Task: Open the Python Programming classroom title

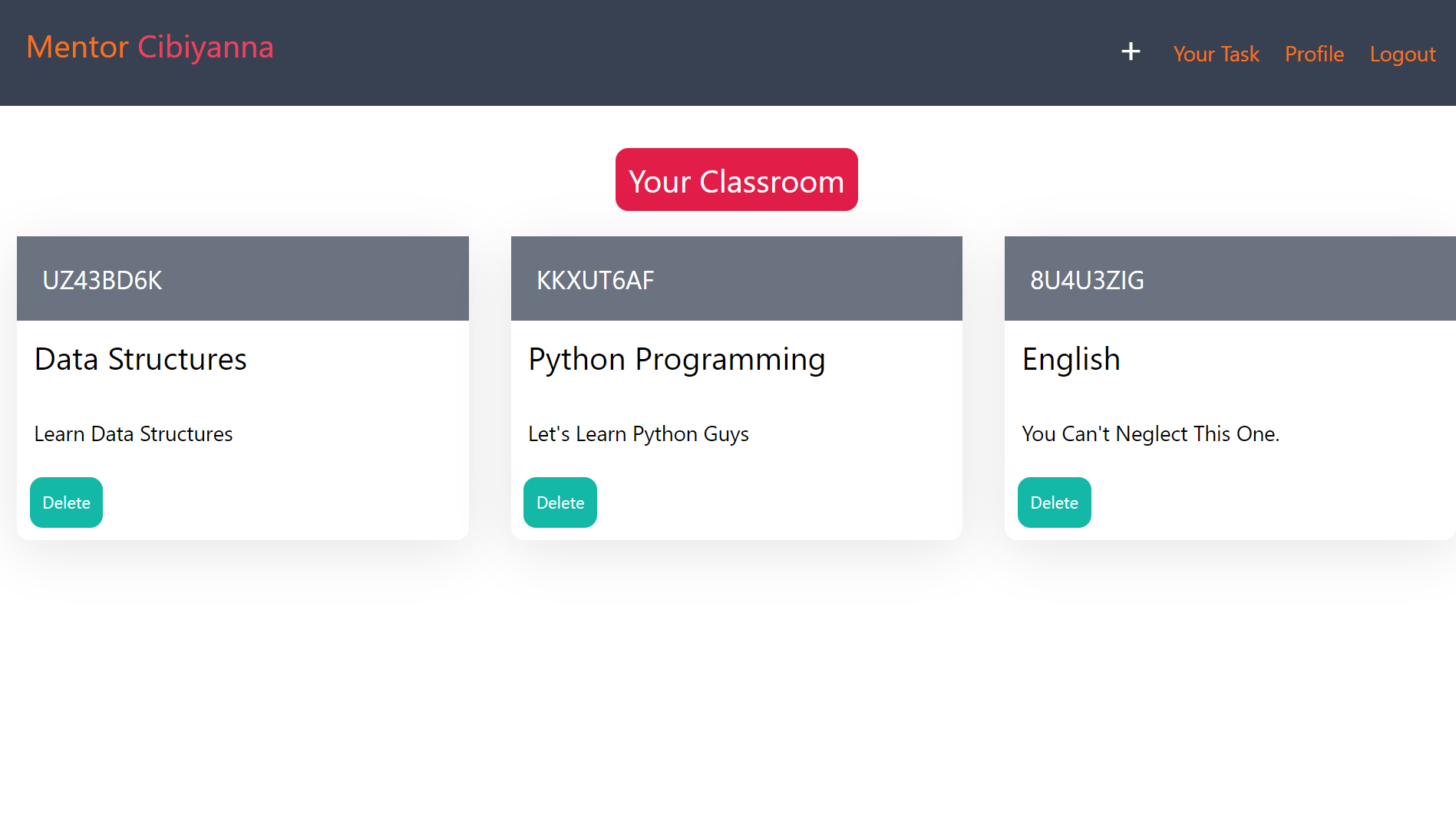Action: point(677,360)
